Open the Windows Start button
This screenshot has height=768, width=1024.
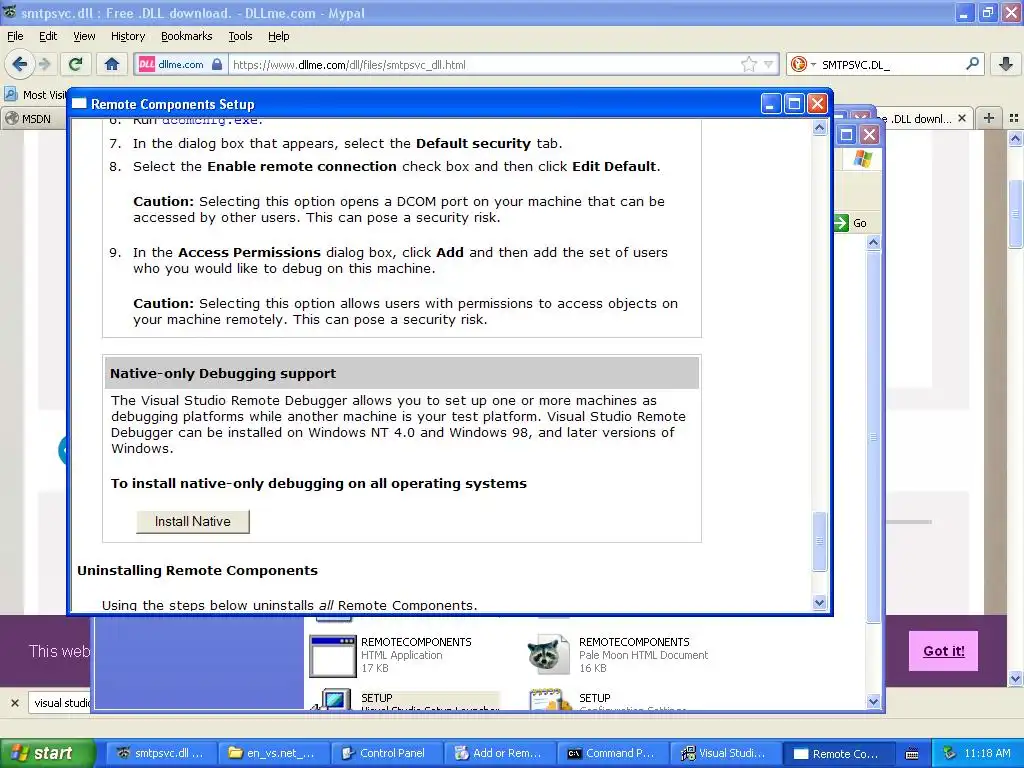[48, 753]
